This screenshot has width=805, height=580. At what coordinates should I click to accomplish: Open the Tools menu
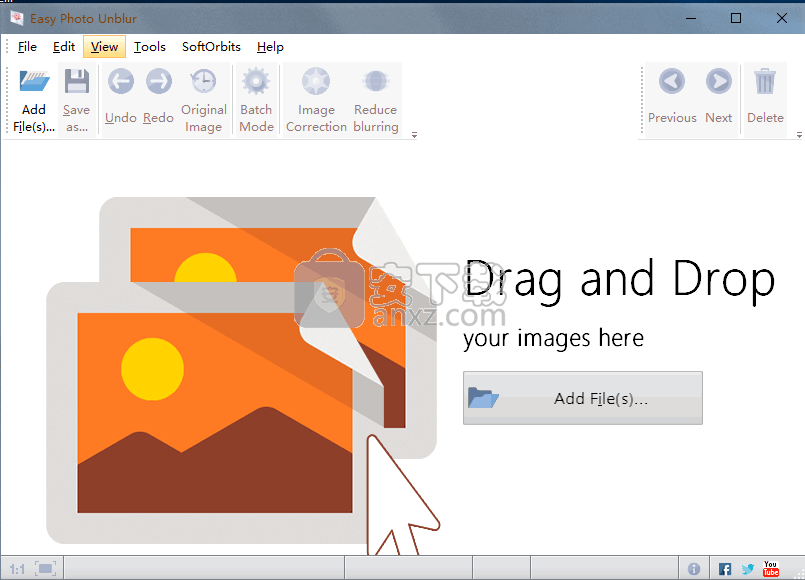[x=150, y=47]
